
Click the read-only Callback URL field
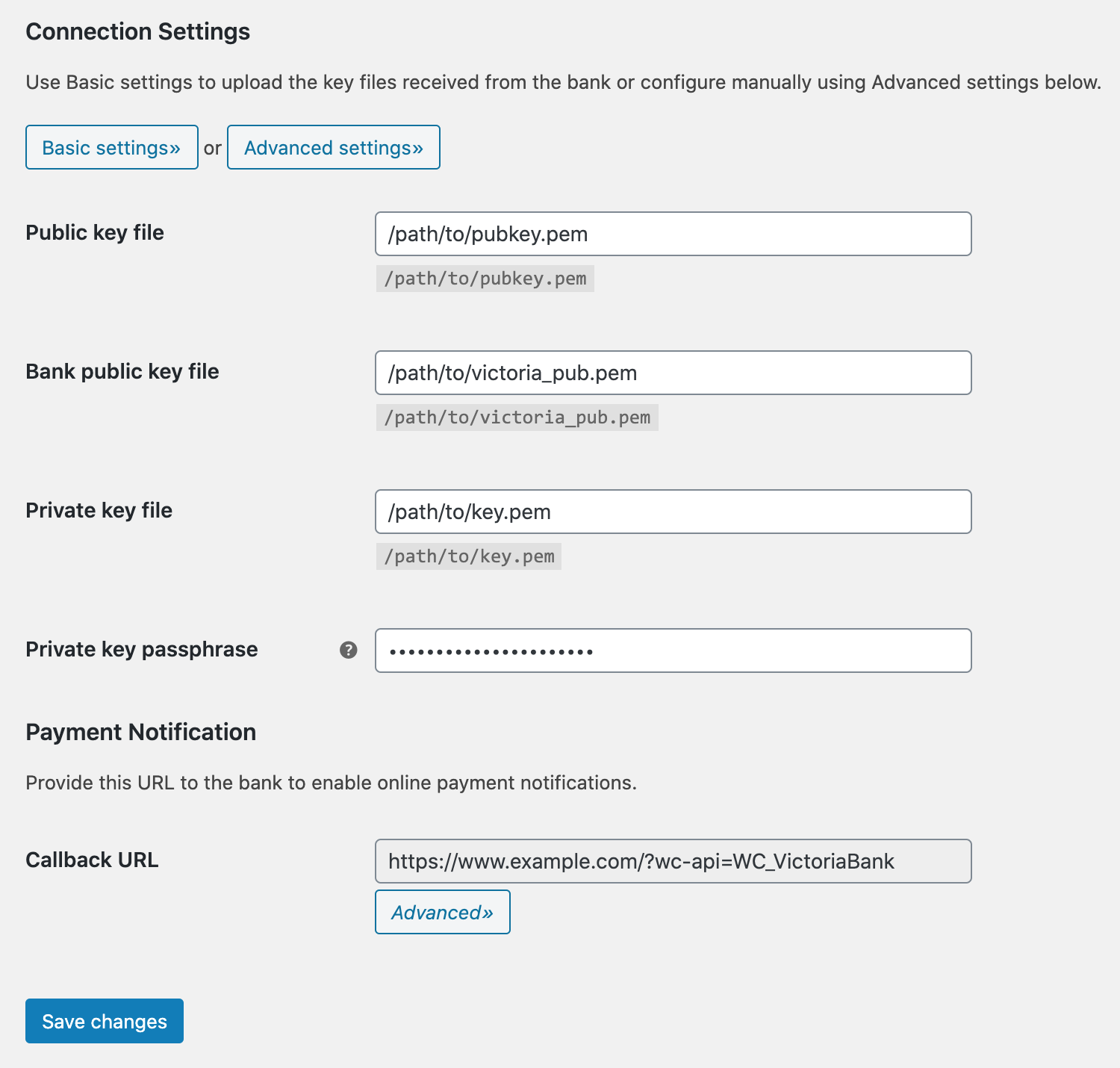673,861
